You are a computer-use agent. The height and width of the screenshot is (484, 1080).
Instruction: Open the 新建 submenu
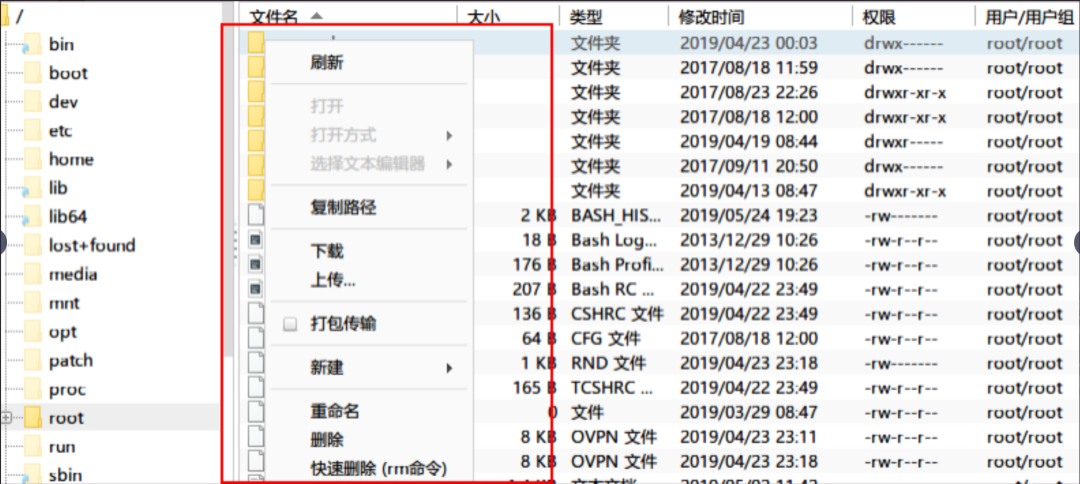pyautogui.click(x=371, y=368)
